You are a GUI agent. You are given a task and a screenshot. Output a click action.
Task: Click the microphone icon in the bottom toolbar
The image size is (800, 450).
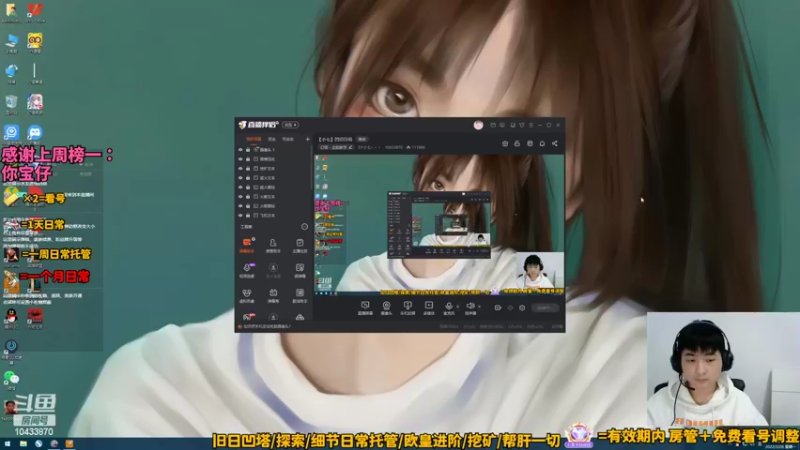click(448, 307)
